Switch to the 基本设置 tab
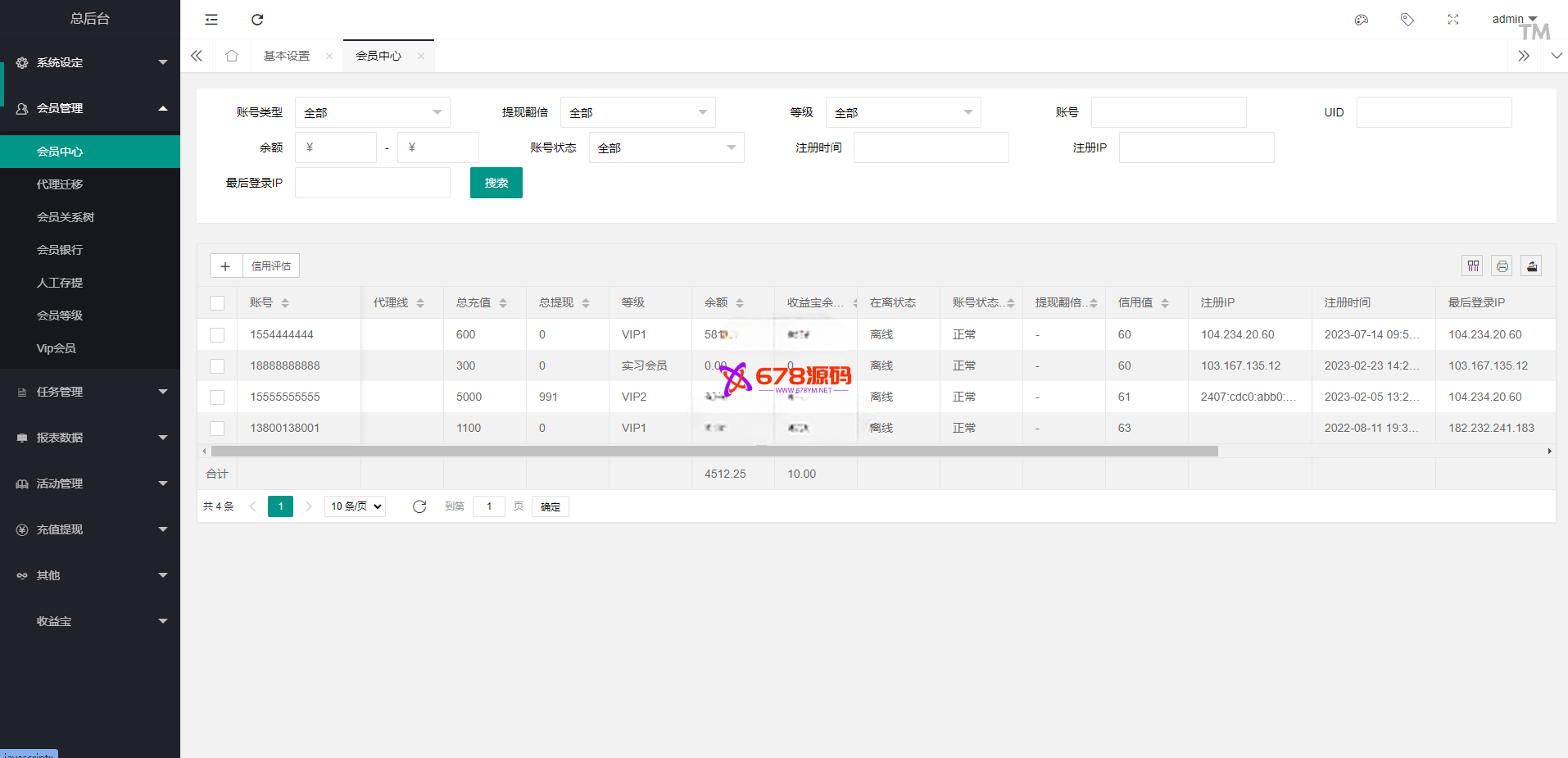1568x758 pixels. coord(287,56)
